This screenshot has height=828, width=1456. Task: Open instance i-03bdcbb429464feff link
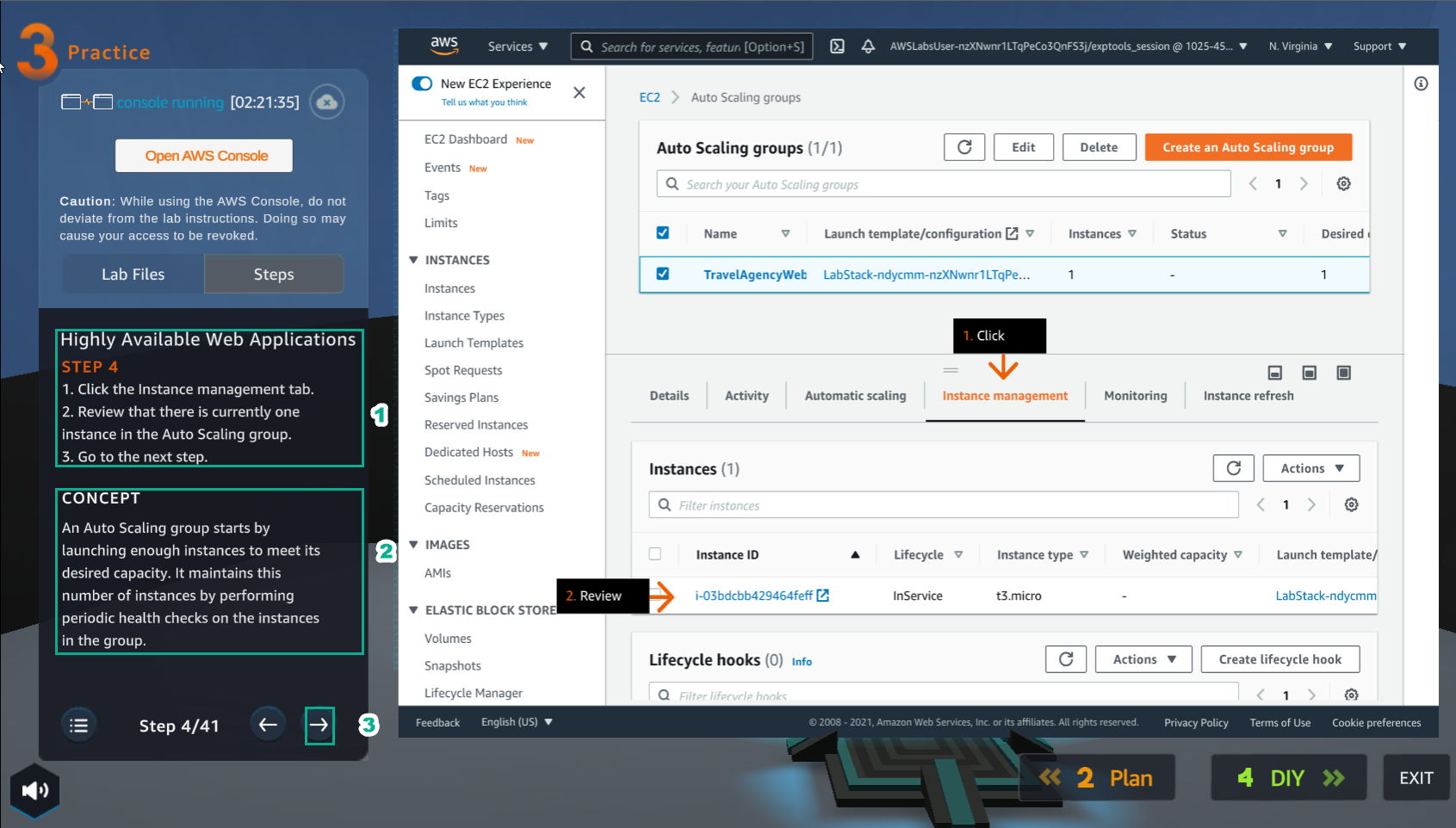click(x=754, y=596)
